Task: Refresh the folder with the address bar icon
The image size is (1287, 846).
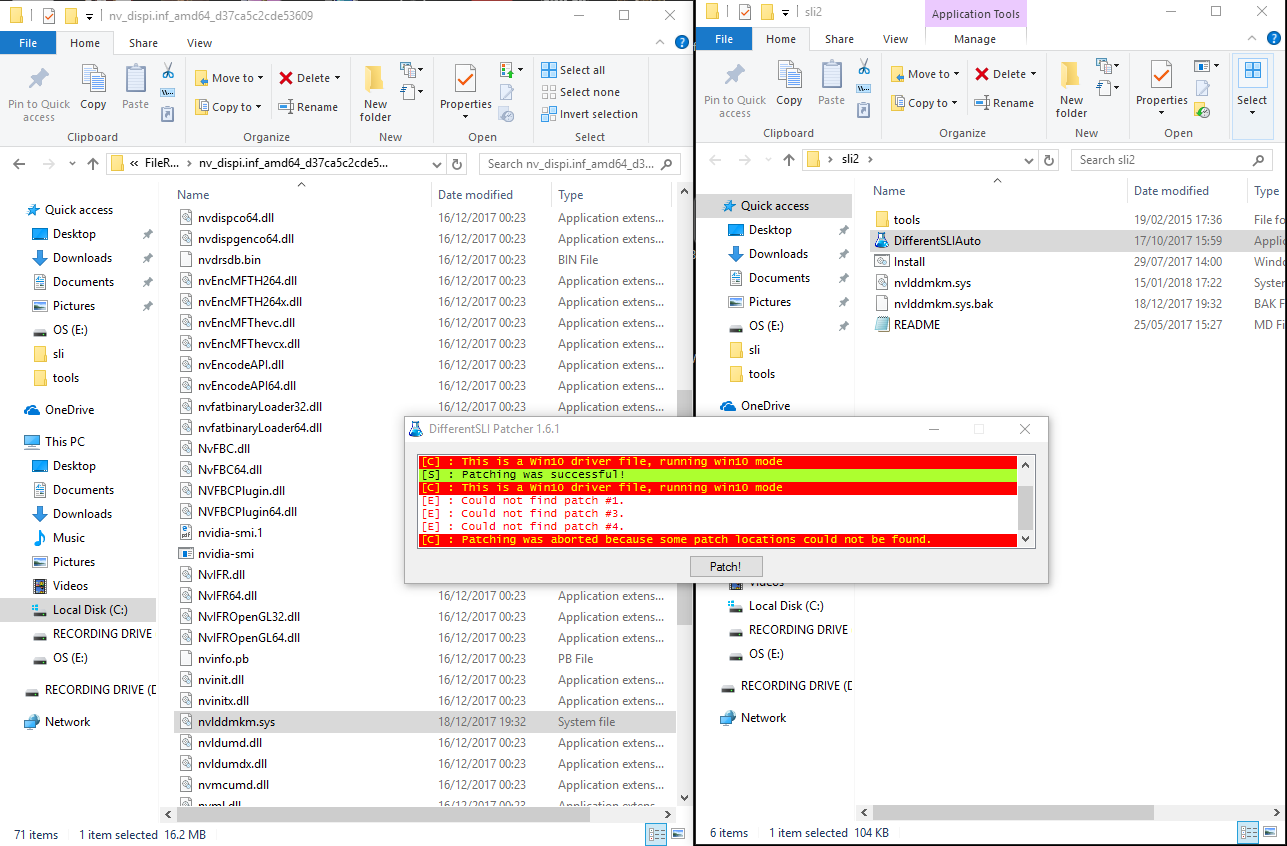Action: point(456,163)
